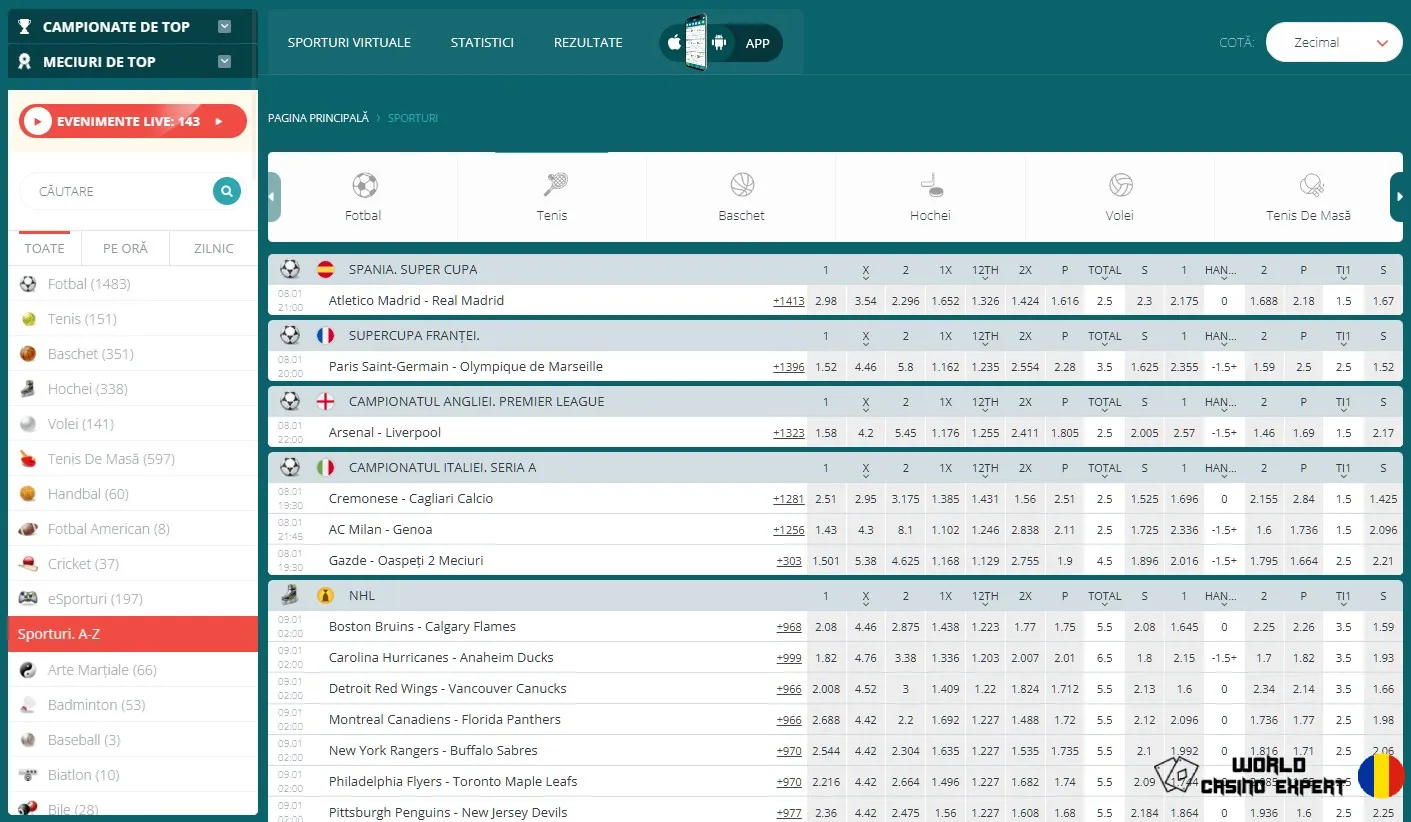Viewport: 1411px width, 822px height.
Task: Click the Romania flag icon bottom right
Action: (1382, 776)
